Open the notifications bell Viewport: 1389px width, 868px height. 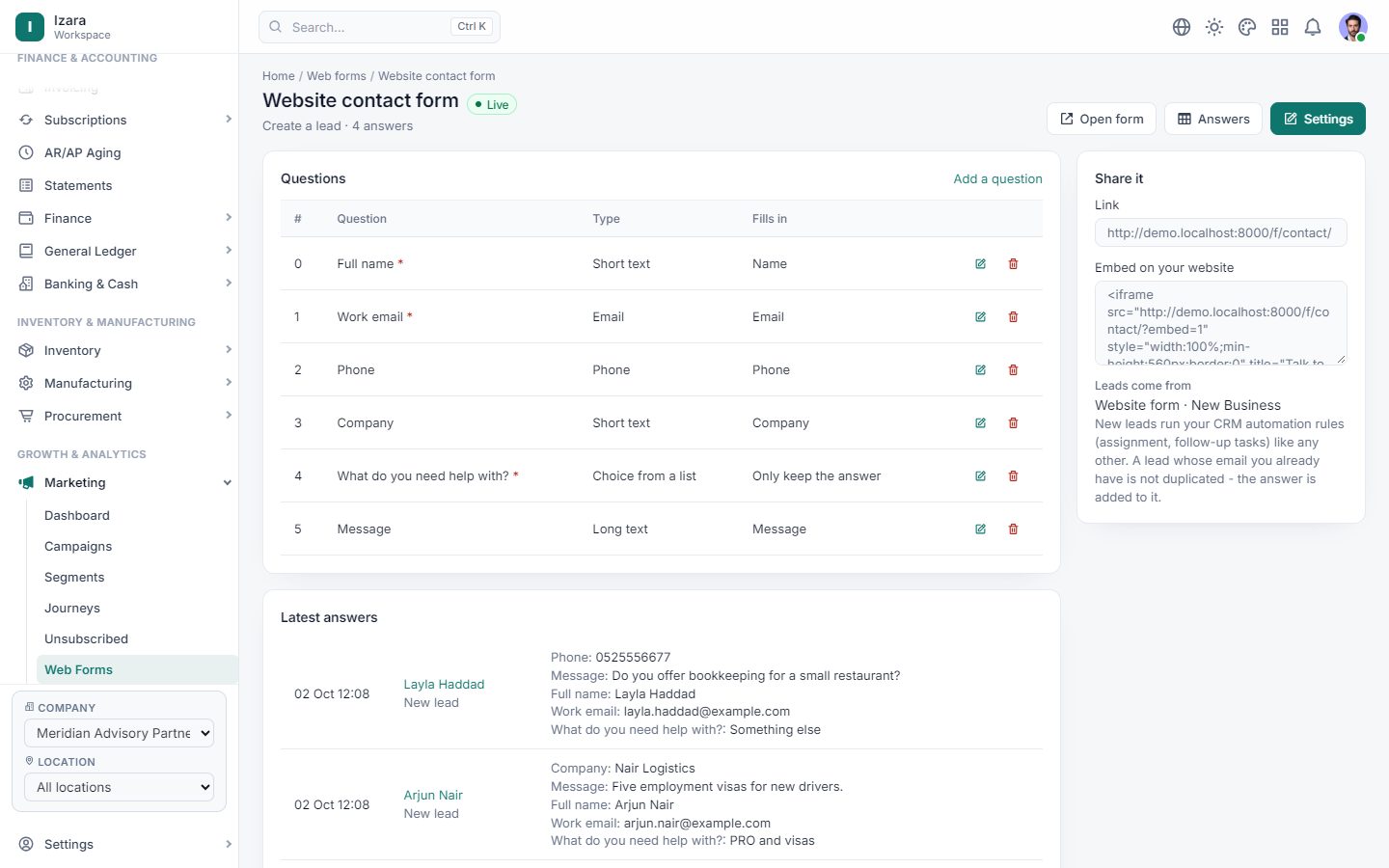(x=1313, y=27)
